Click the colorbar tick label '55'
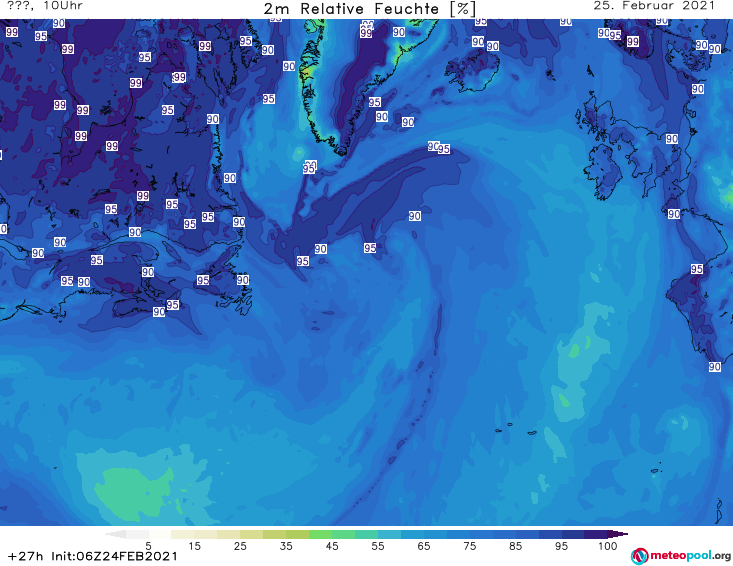 378,546
